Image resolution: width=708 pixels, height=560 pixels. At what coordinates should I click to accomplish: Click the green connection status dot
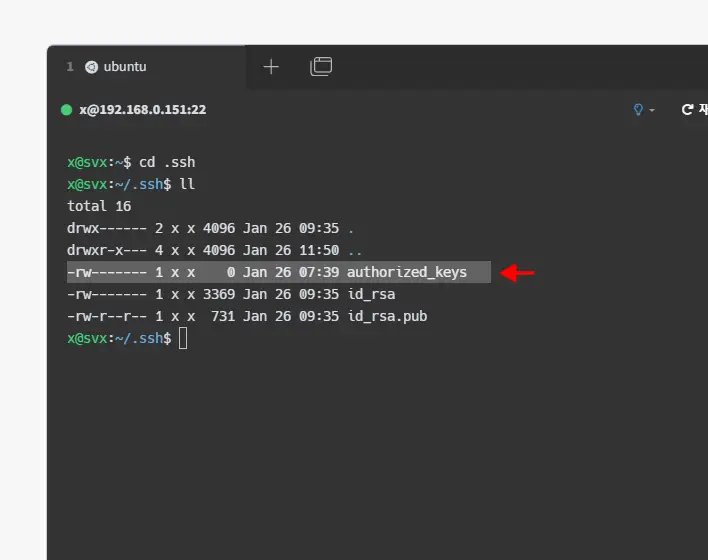tap(67, 110)
